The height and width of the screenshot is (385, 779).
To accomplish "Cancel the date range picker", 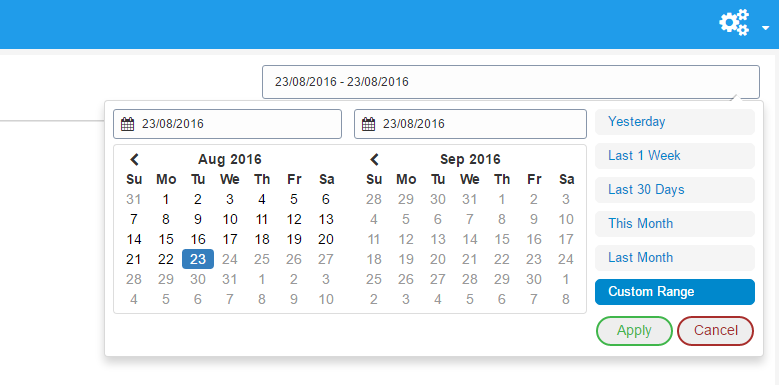I will [715, 331].
